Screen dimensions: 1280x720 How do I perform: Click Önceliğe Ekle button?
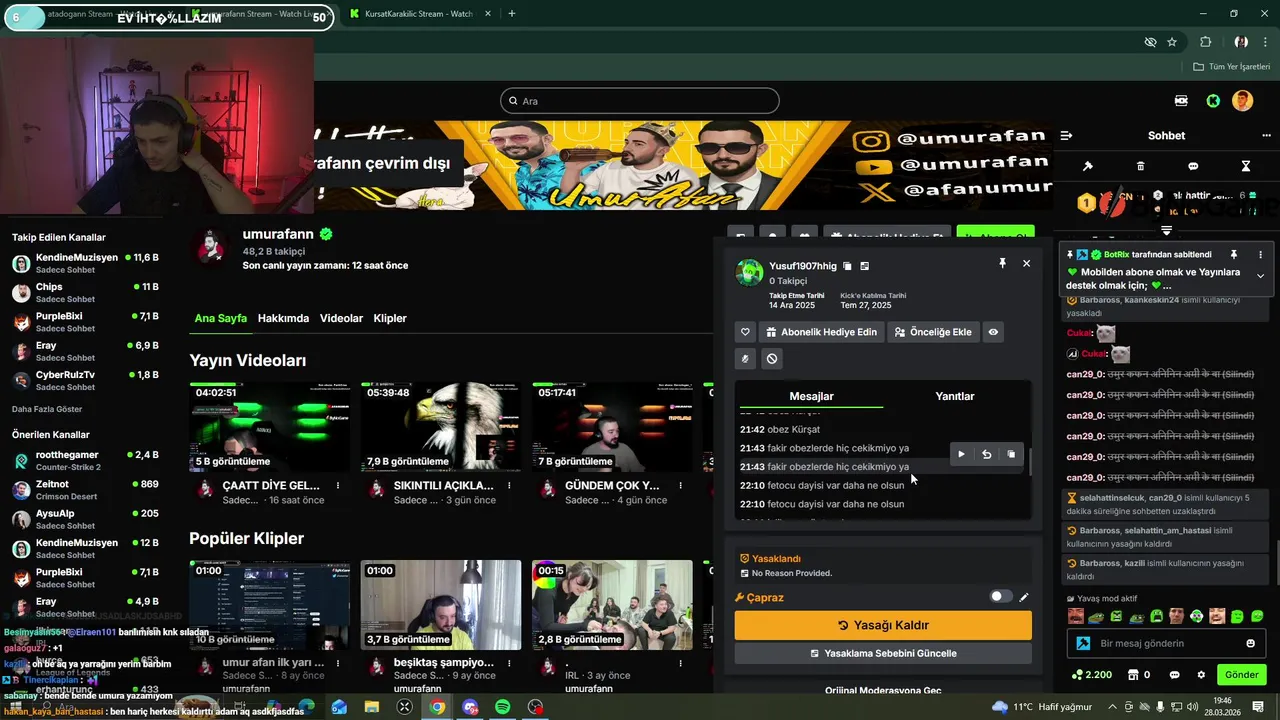[x=933, y=332]
